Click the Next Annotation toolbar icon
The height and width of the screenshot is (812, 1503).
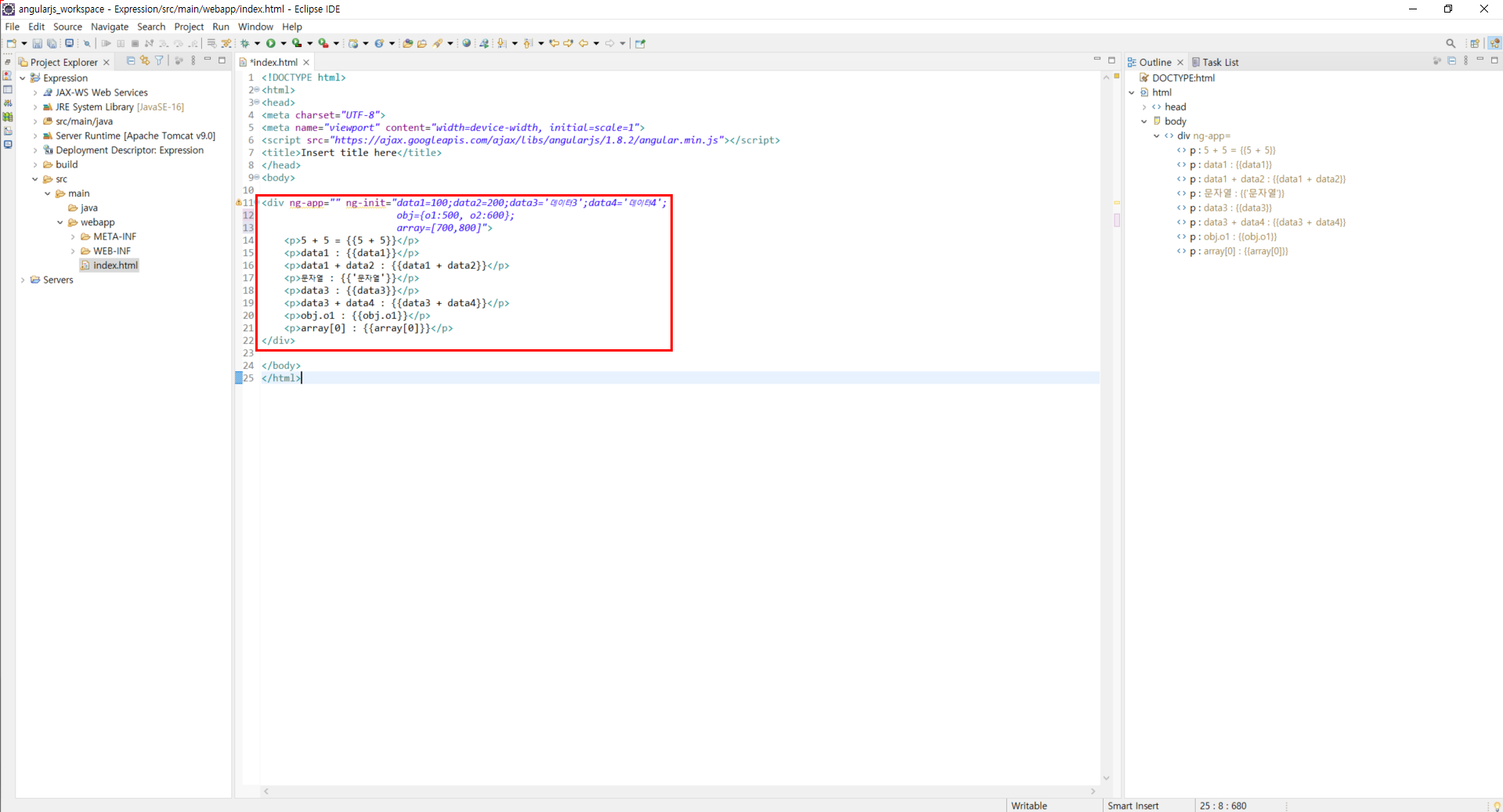pyautogui.click(x=502, y=44)
